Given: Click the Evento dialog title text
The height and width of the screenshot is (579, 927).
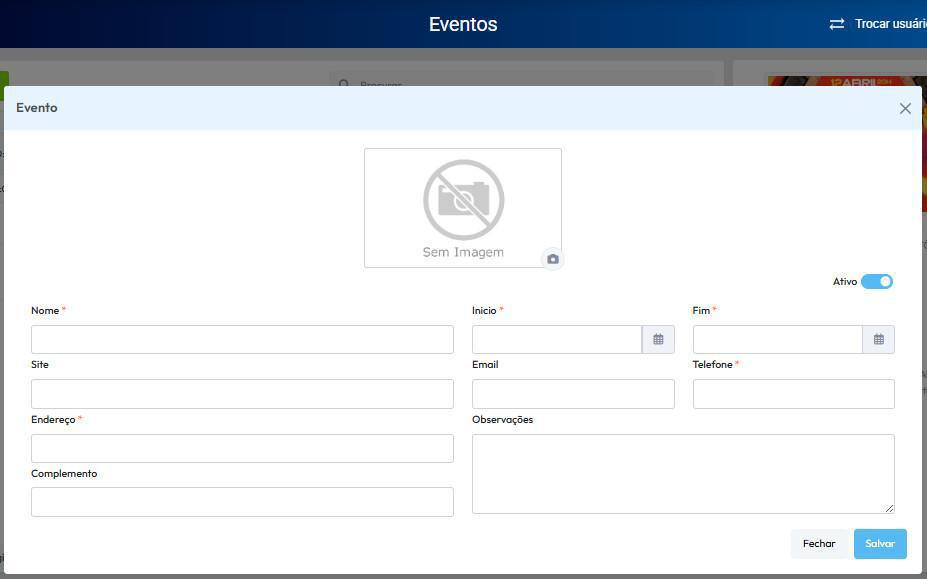Looking at the screenshot, I should tap(37, 108).
